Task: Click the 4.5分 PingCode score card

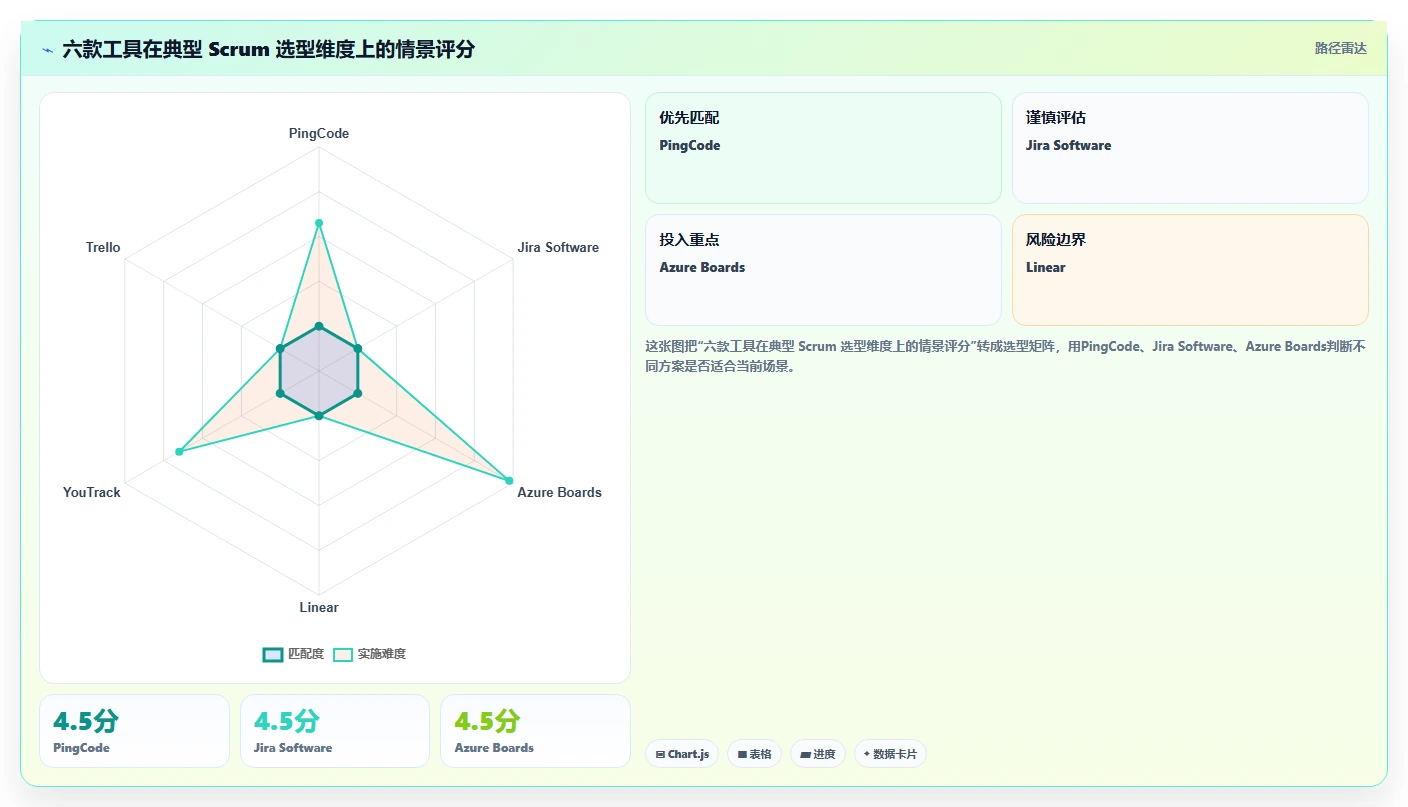Action: click(134, 731)
